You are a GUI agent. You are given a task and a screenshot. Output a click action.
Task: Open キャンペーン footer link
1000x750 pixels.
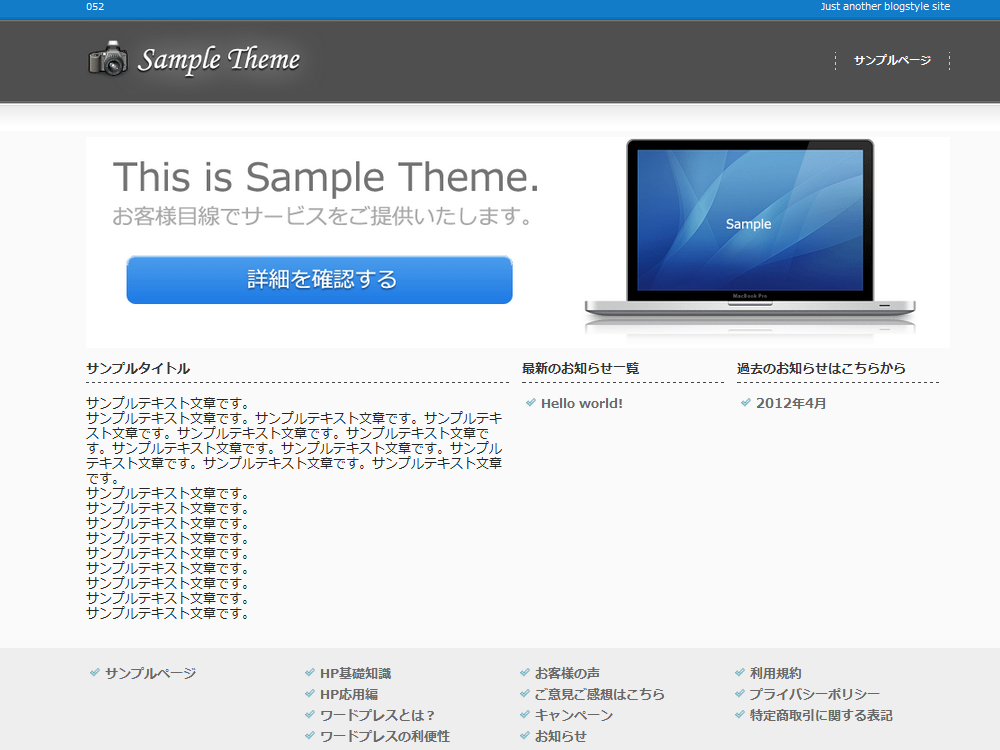574,715
